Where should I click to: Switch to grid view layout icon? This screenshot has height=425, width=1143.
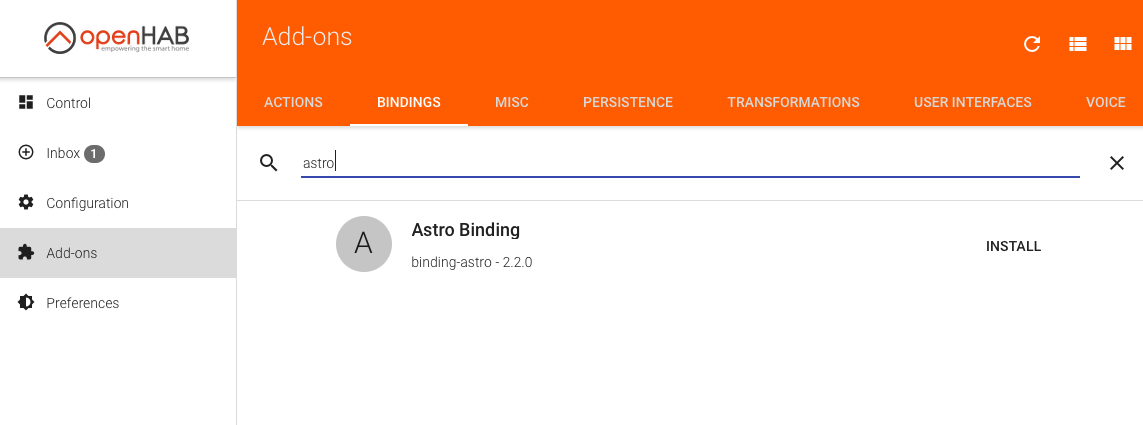tap(1122, 44)
